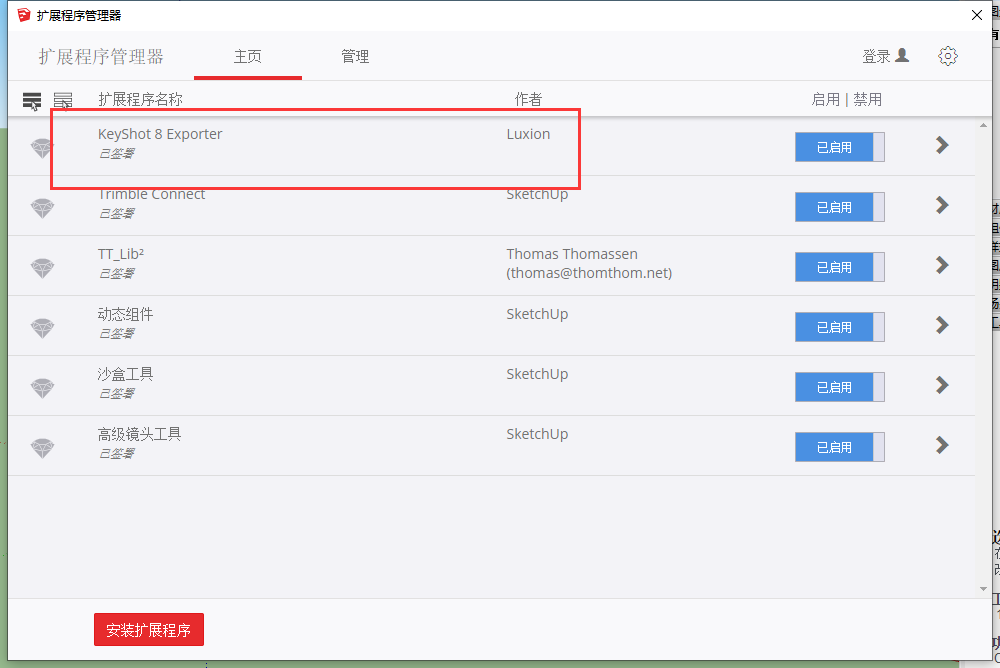Image resolution: width=1000 pixels, height=668 pixels.
Task: Select the 高级镜头工具 extension name
Action: tap(139, 434)
